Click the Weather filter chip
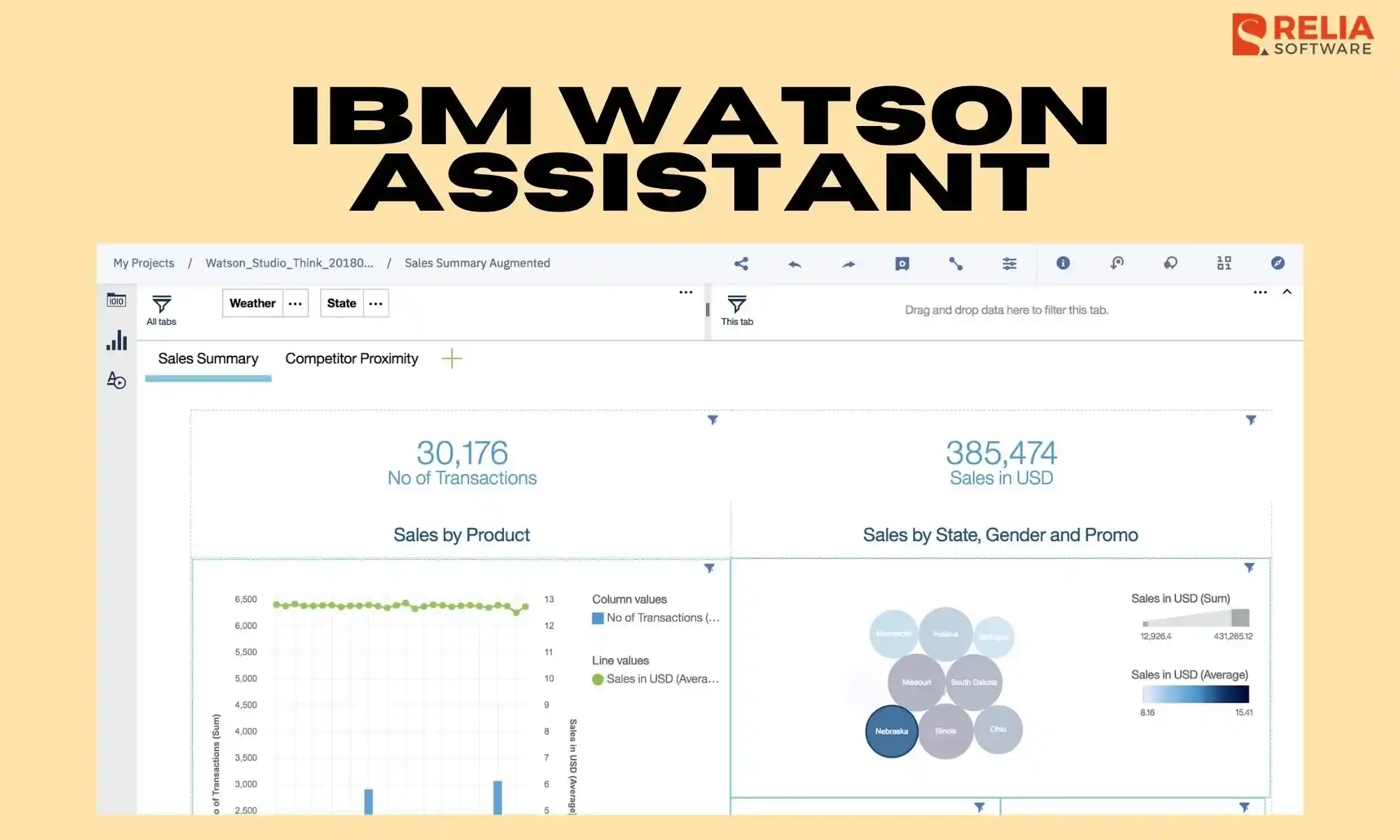 coord(253,304)
